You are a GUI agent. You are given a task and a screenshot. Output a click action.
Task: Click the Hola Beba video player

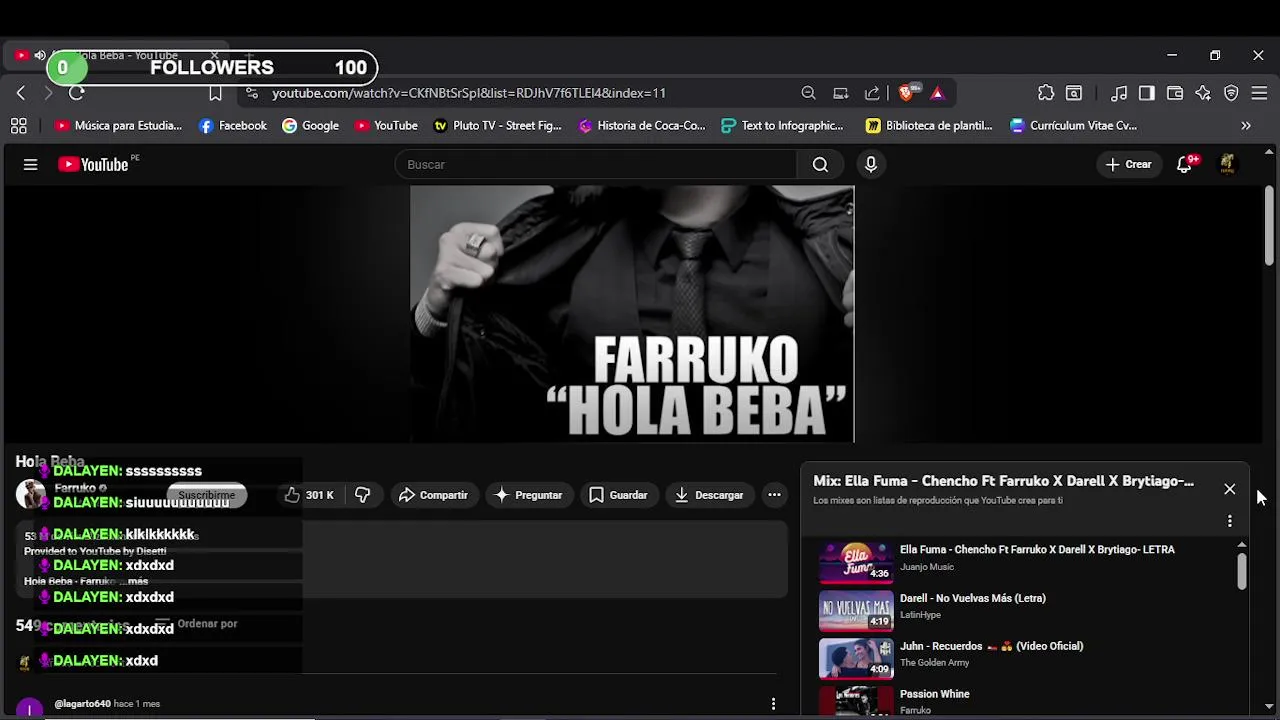(x=632, y=314)
